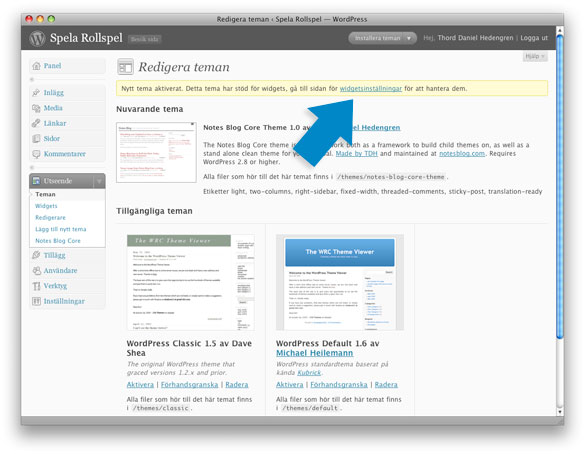Click the Tillägg plugin icon
Image resolution: width=585 pixels, height=454 pixels.
point(36,255)
